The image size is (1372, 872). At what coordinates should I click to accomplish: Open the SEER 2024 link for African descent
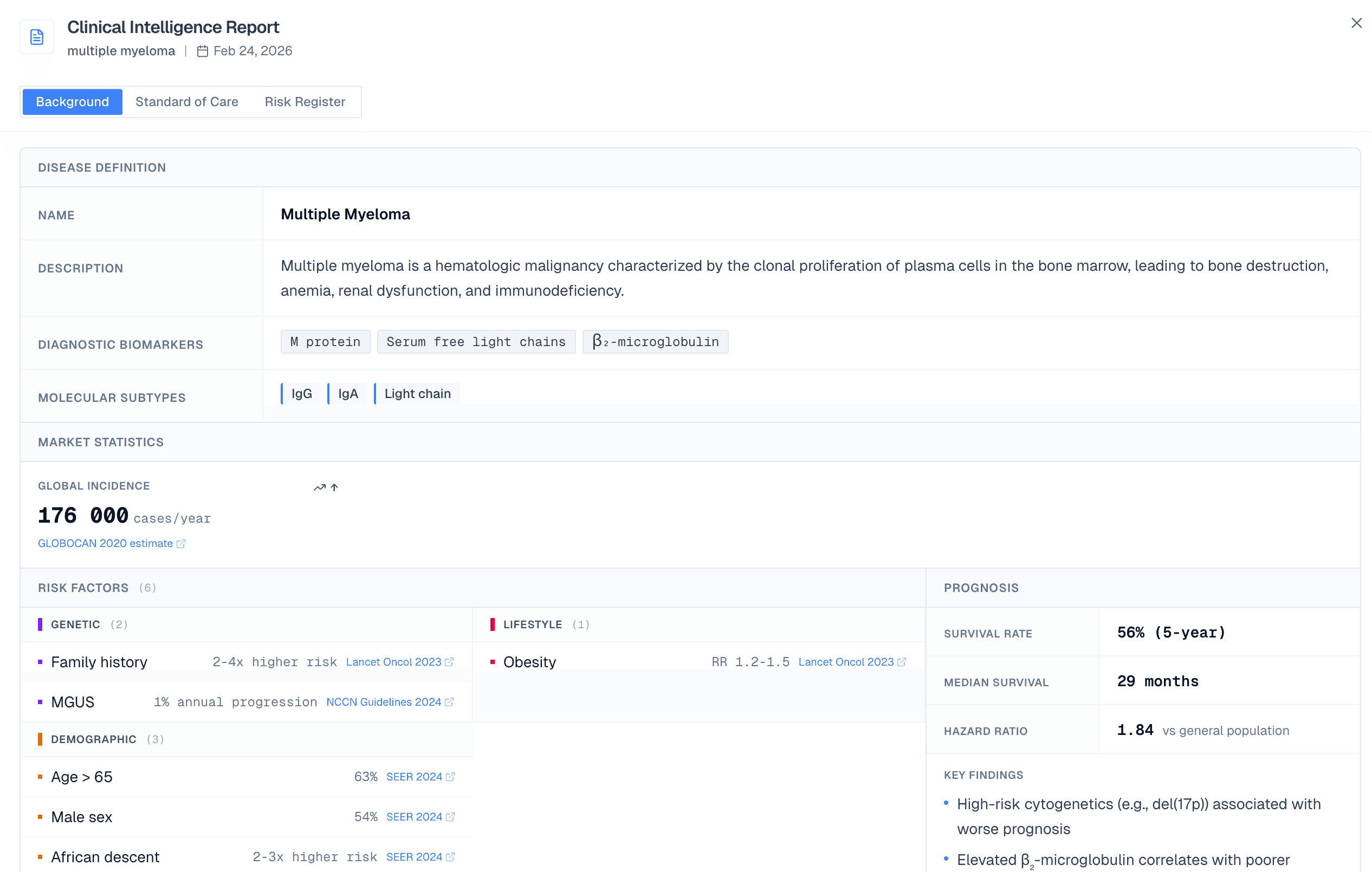414,857
